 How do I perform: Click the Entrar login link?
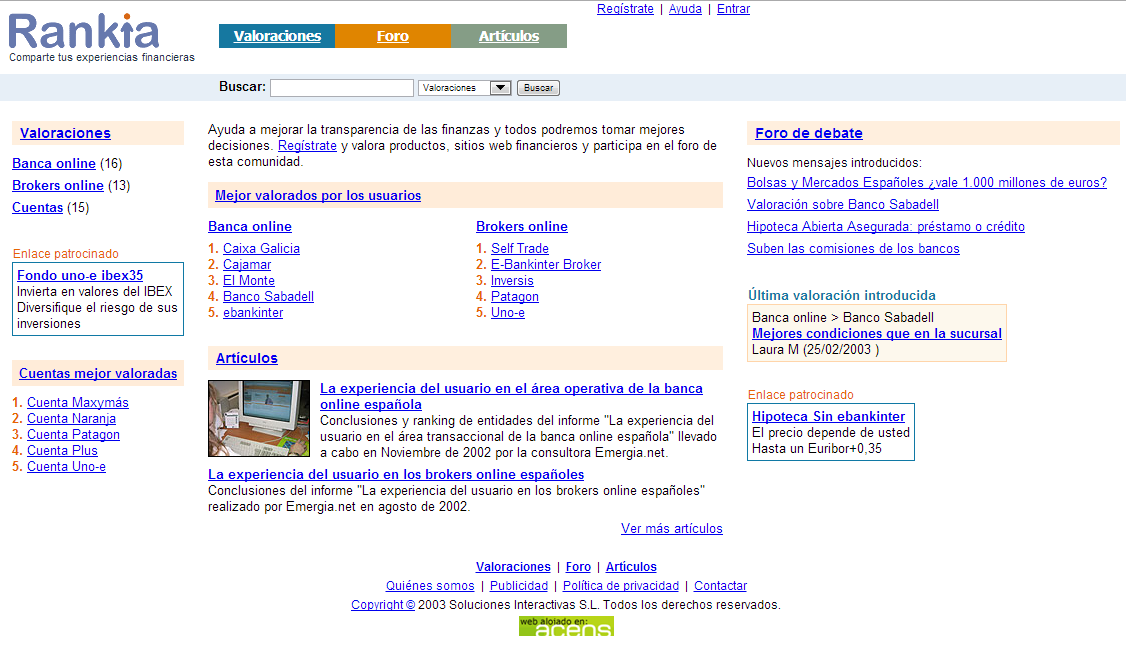point(733,9)
